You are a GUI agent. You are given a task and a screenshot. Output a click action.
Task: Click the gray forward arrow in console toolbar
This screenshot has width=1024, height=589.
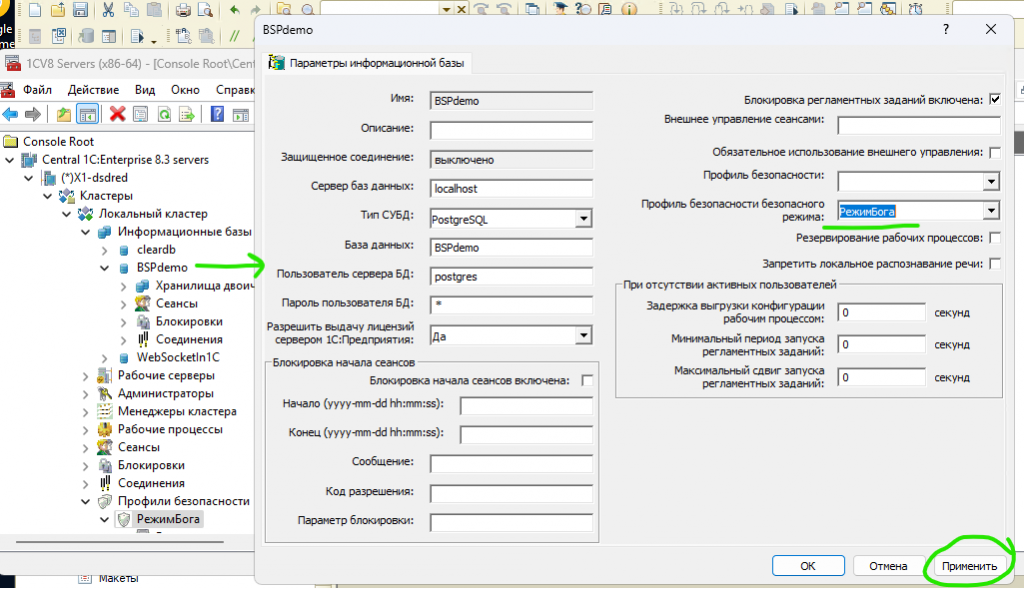33,115
